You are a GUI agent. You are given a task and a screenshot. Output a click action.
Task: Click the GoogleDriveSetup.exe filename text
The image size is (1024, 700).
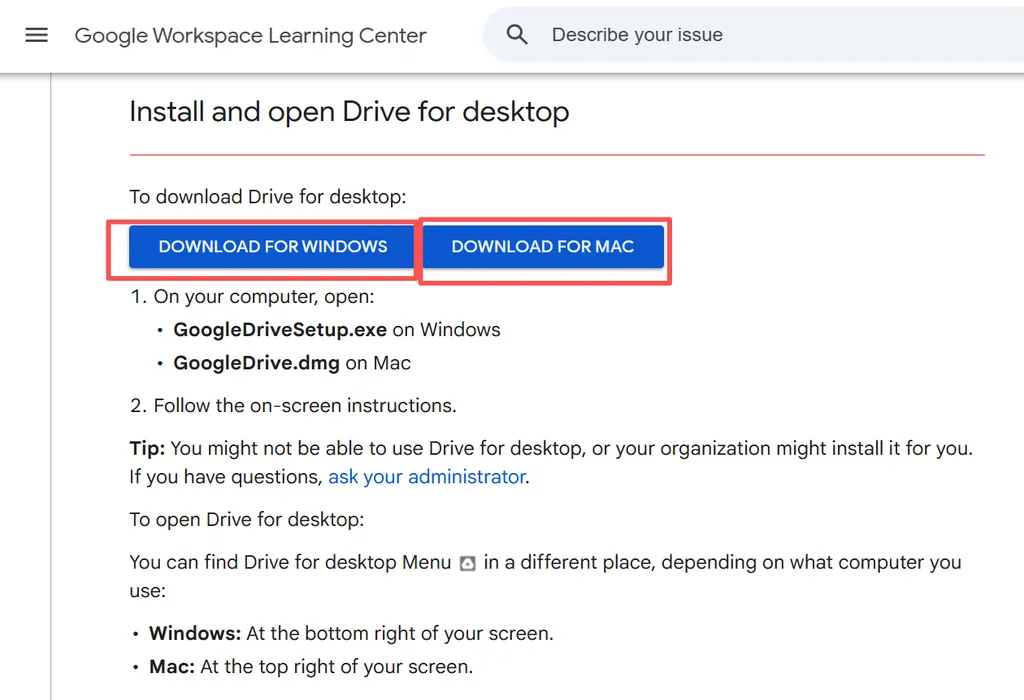pyautogui.click(x=280, y=329)
